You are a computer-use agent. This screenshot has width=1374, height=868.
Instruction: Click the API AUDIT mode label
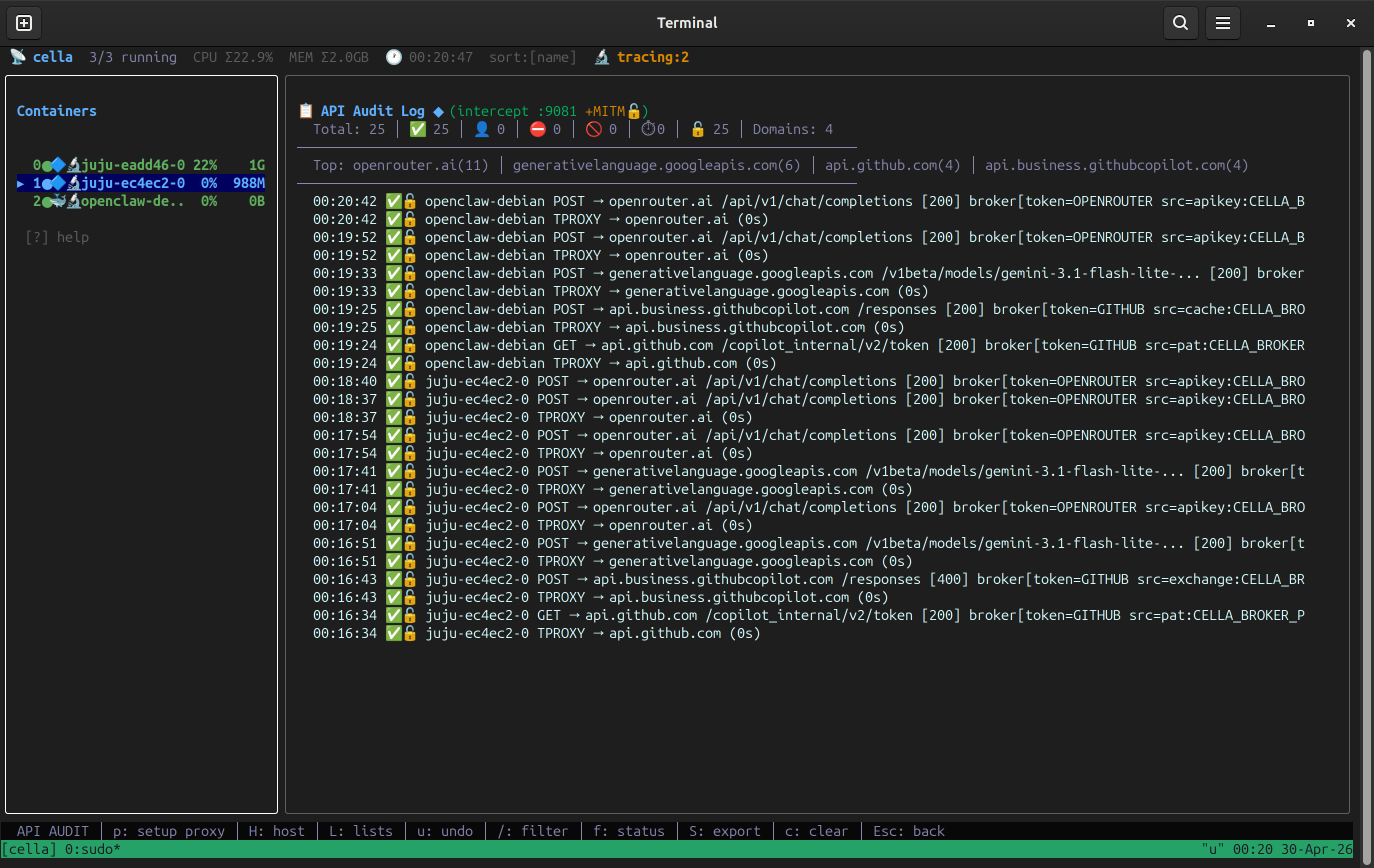pyautogui.click(x=52, y=831)
